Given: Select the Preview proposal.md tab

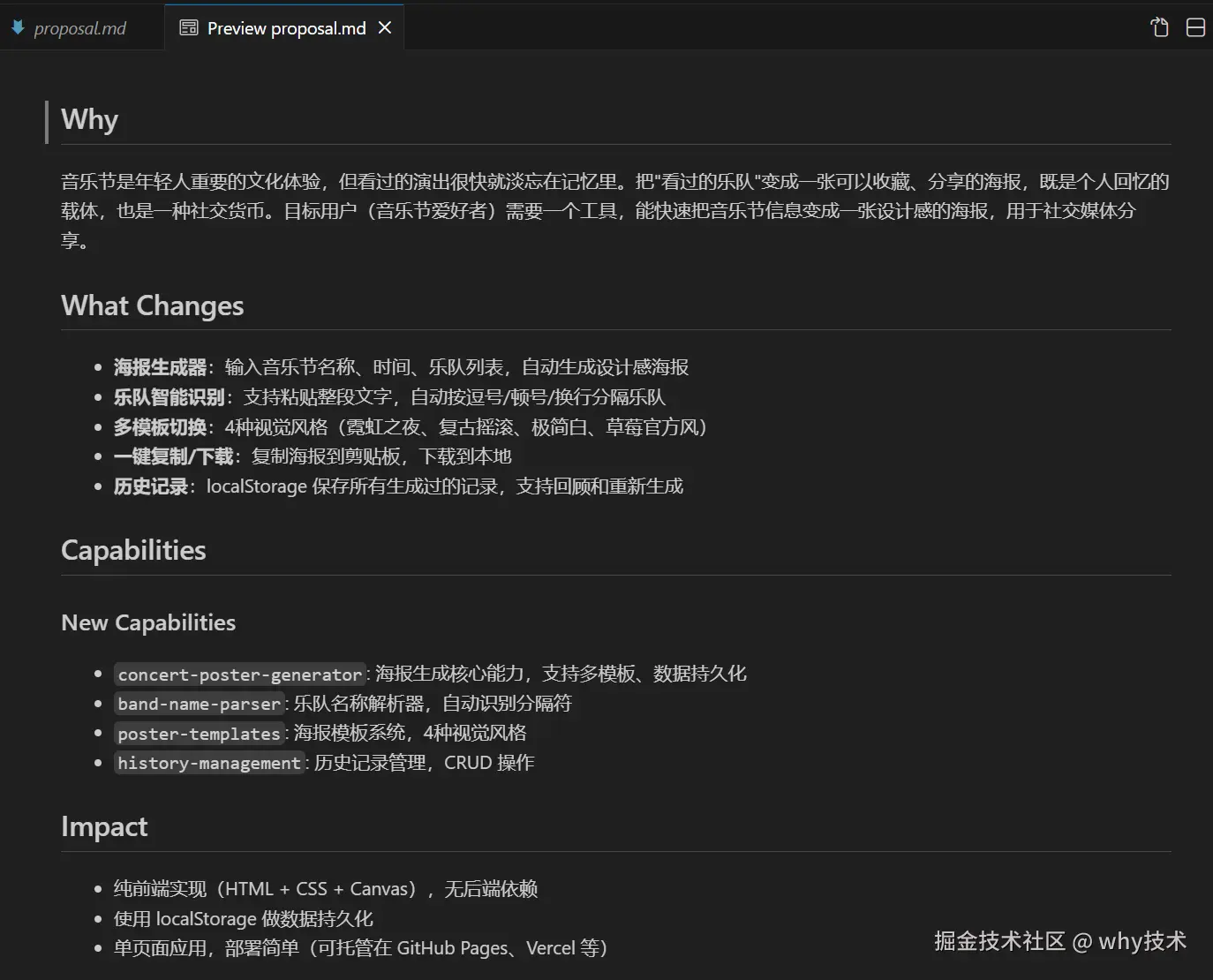Looking at the screenshot, I should click(285, 28).
